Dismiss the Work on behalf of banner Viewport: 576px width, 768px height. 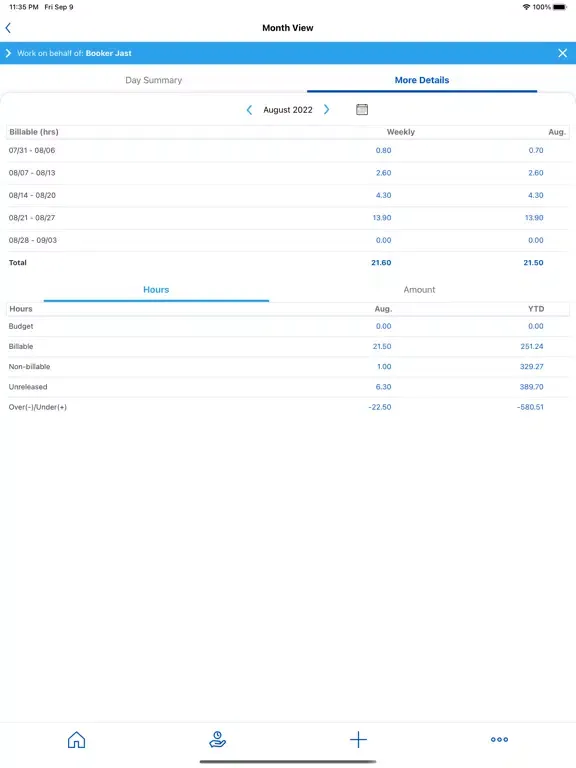(562, 53)
